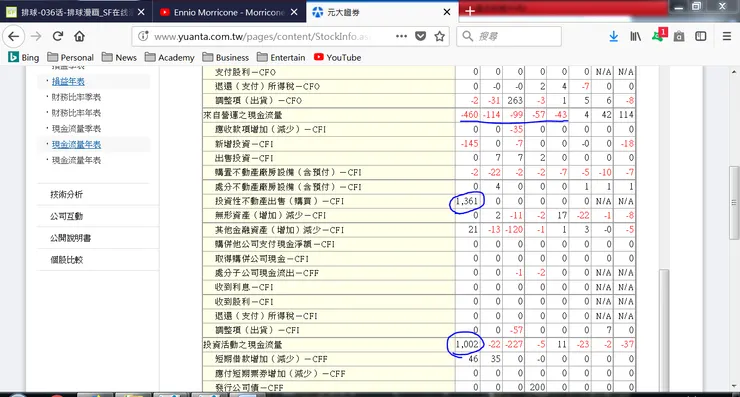This screenshot has height=397, width=740.
Task: Click the 114 operating cash flow cell
Action: [626, 115]
